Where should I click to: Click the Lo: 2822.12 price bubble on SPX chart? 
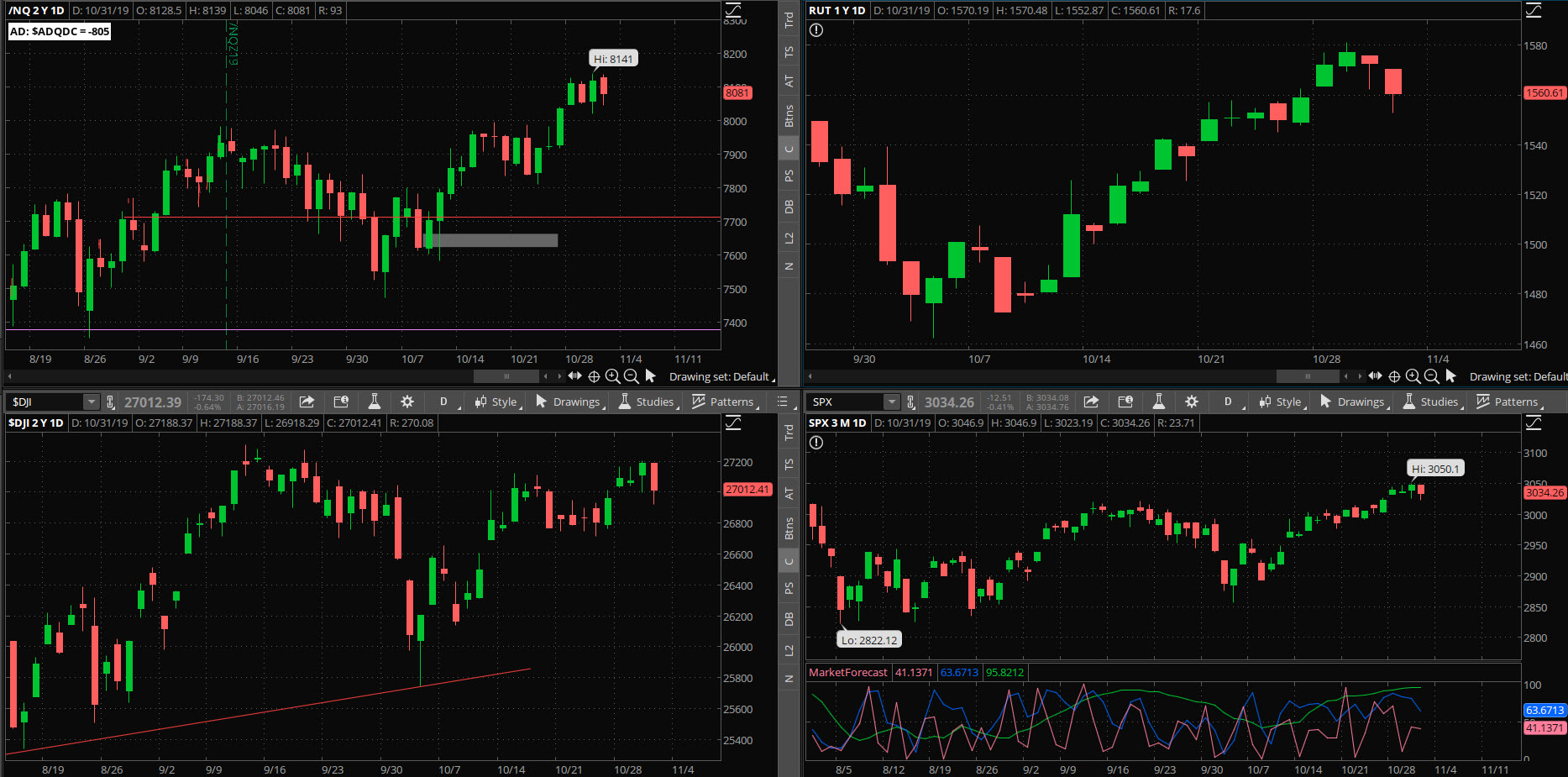869,640
